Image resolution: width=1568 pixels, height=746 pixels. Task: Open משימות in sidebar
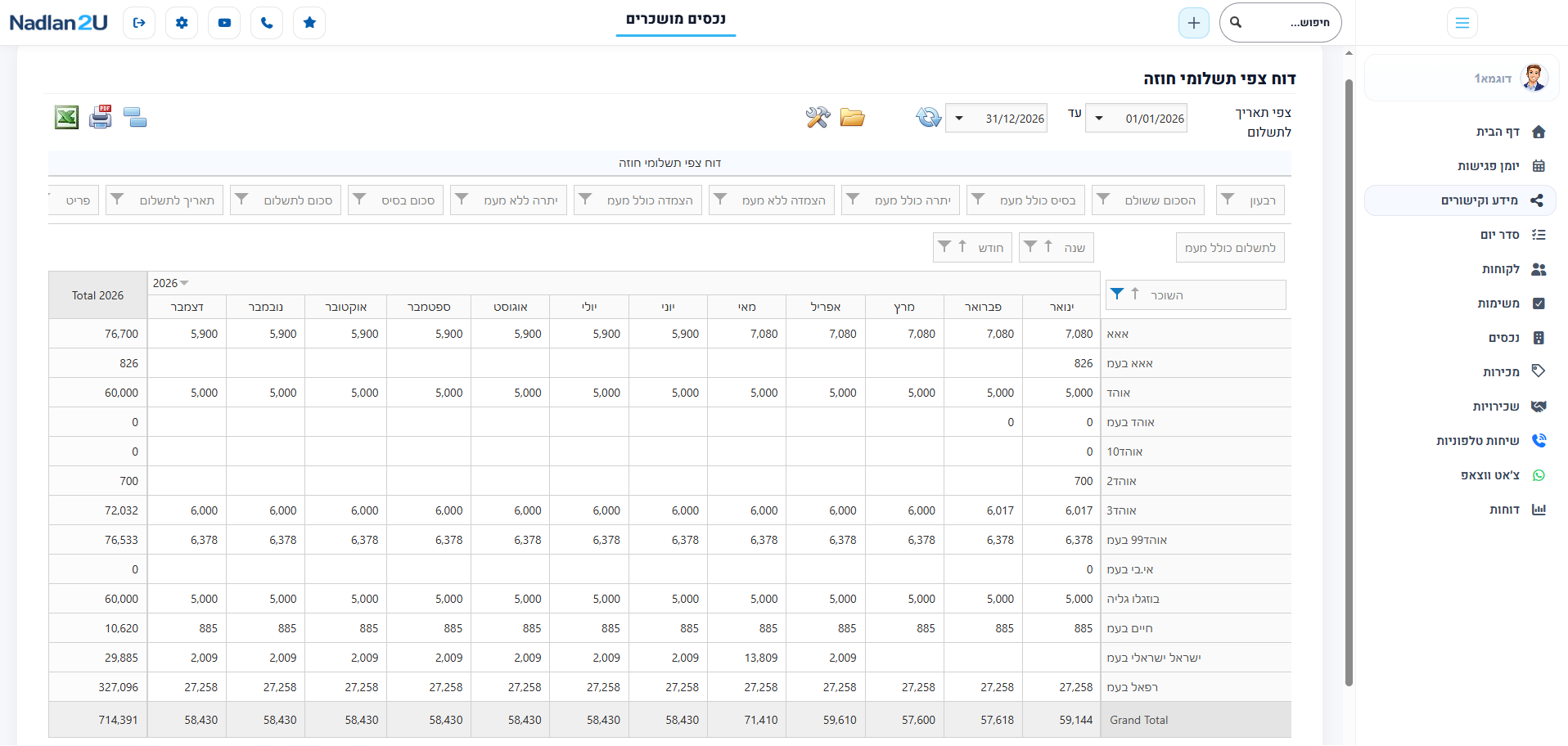tap(1461, 303)
